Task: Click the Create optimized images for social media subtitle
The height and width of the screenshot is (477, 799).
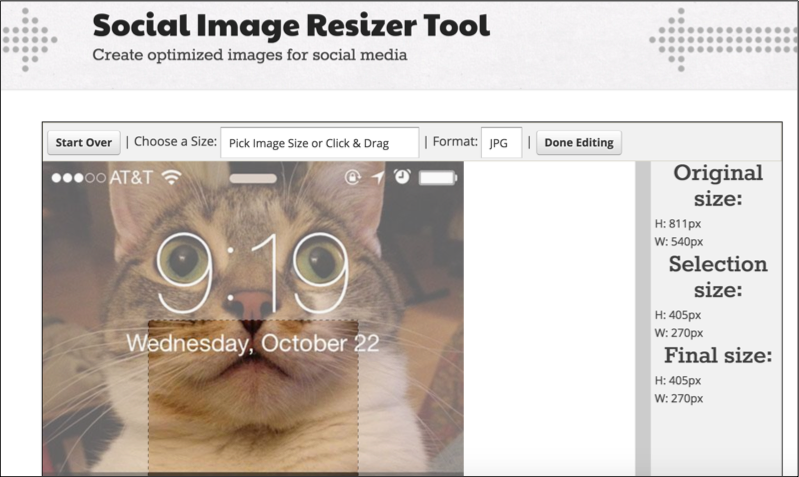Action: click(250, 55)
